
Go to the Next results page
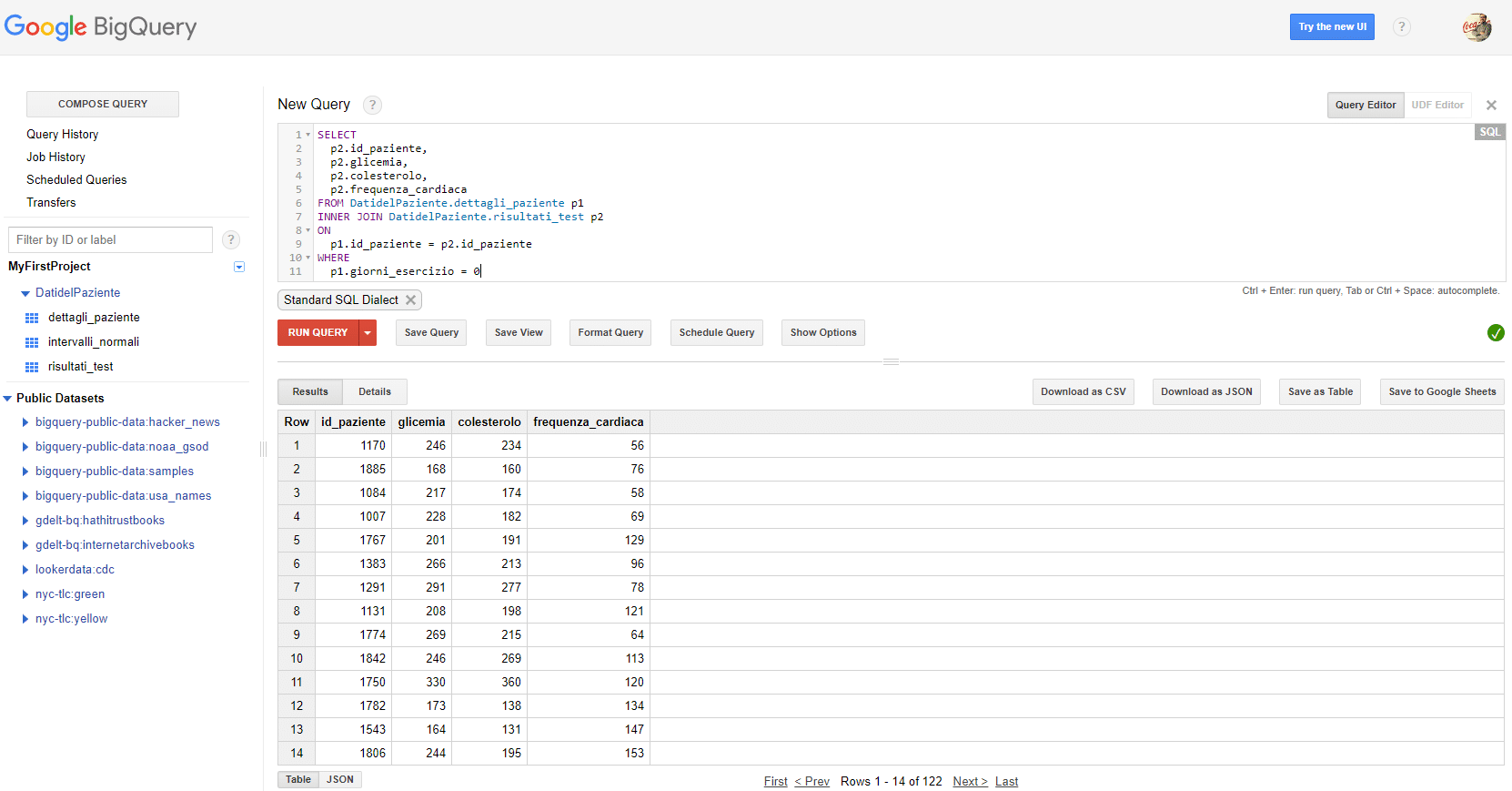(x=970, y=781)
